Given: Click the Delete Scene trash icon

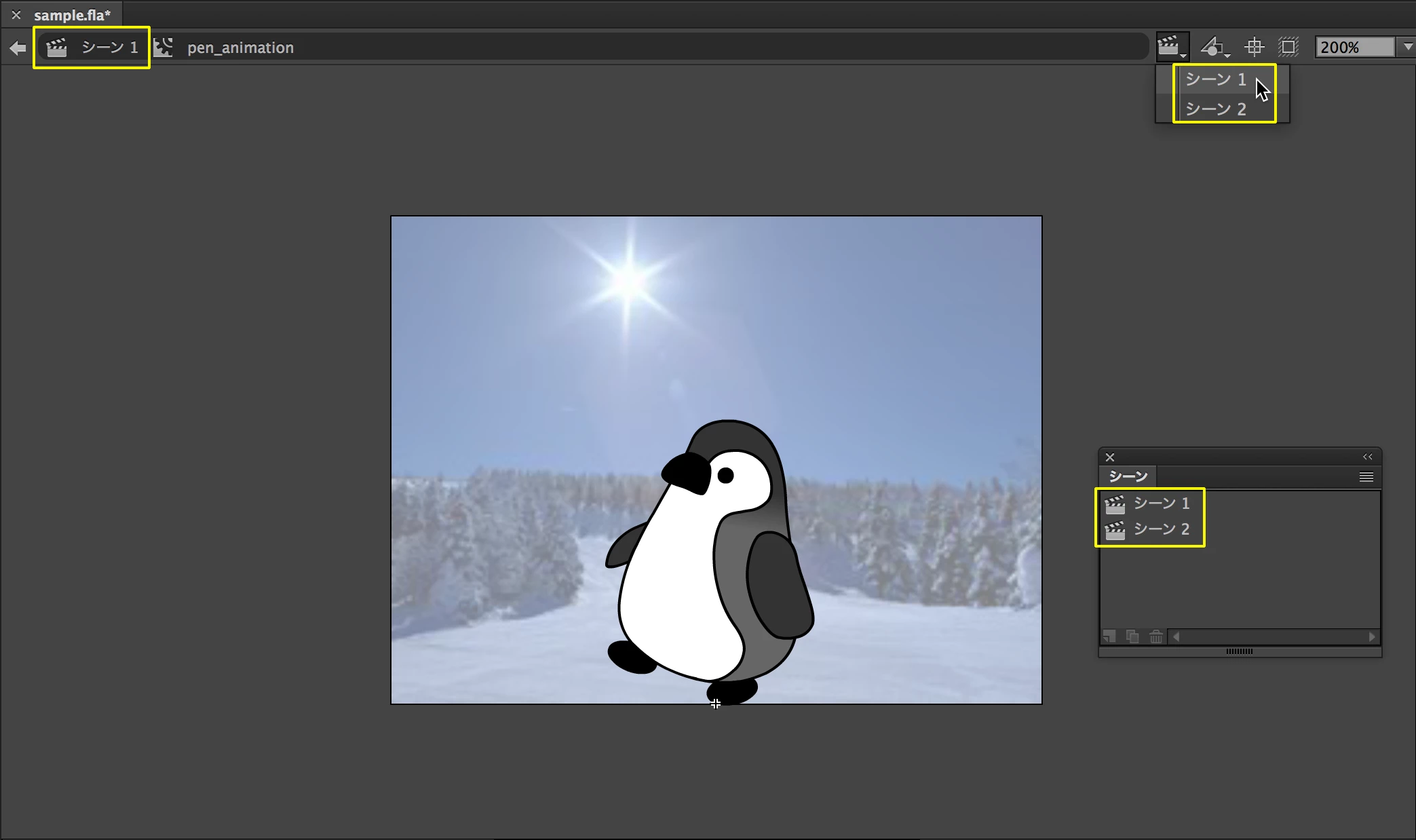Looking at the screenshot, I should click(1156, 636).
